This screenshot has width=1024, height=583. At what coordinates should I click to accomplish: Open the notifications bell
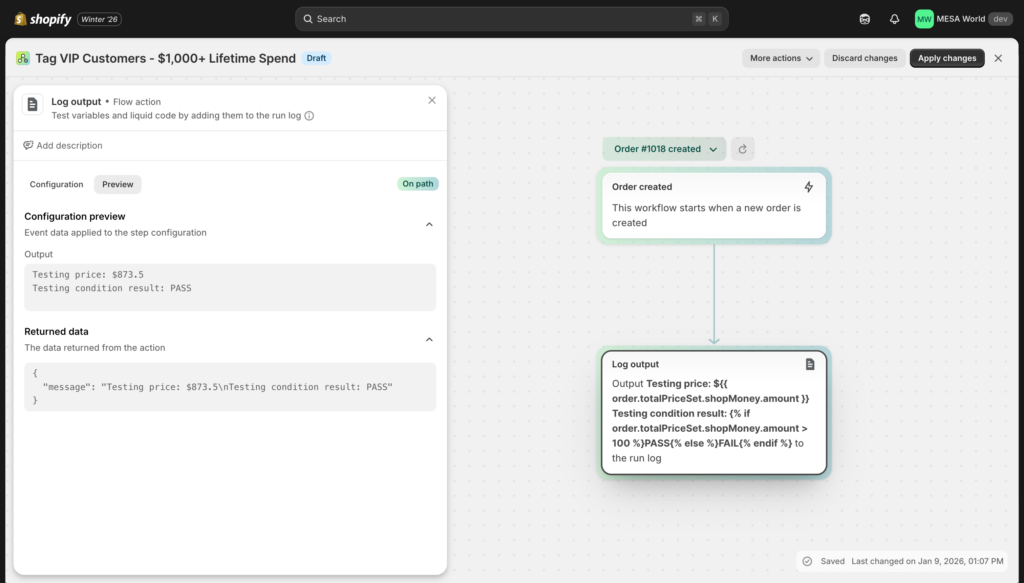click(894, 19)
